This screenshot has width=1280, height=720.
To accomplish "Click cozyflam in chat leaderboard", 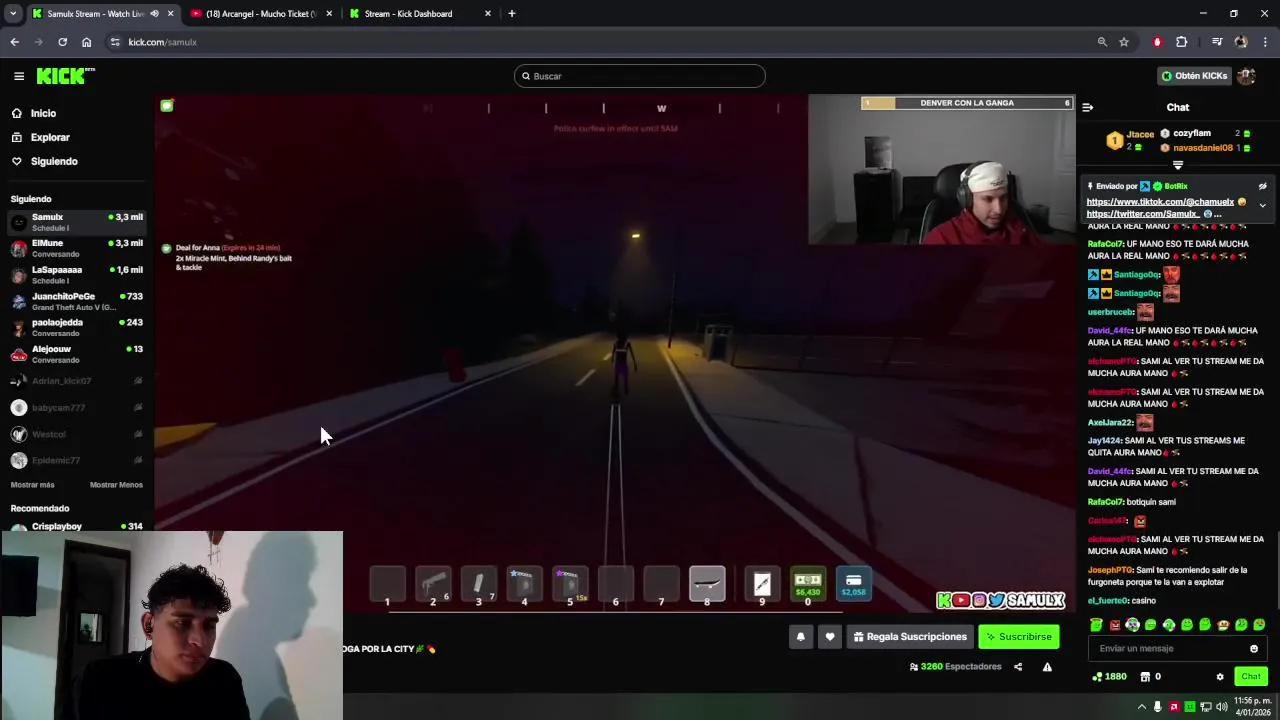I will [x=1191, y=133].
